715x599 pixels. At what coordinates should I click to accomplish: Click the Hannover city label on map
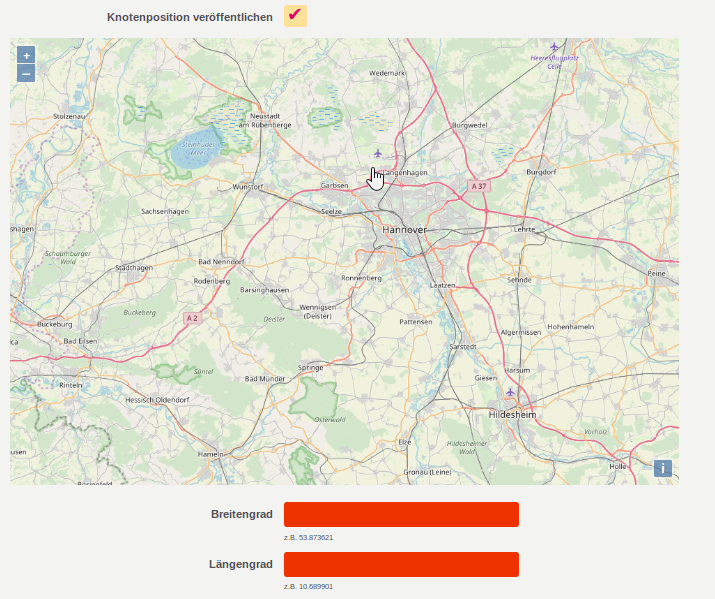click(404, 230)
